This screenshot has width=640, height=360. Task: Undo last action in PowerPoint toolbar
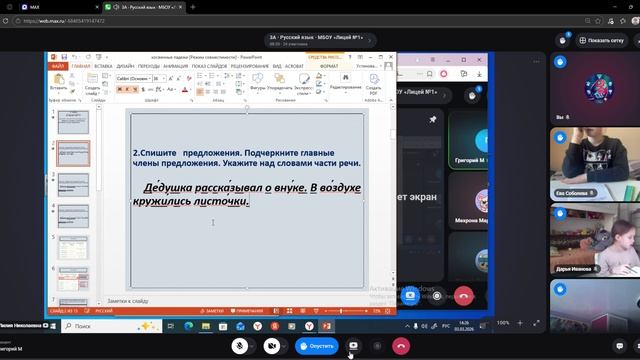(x=74, y=57)
